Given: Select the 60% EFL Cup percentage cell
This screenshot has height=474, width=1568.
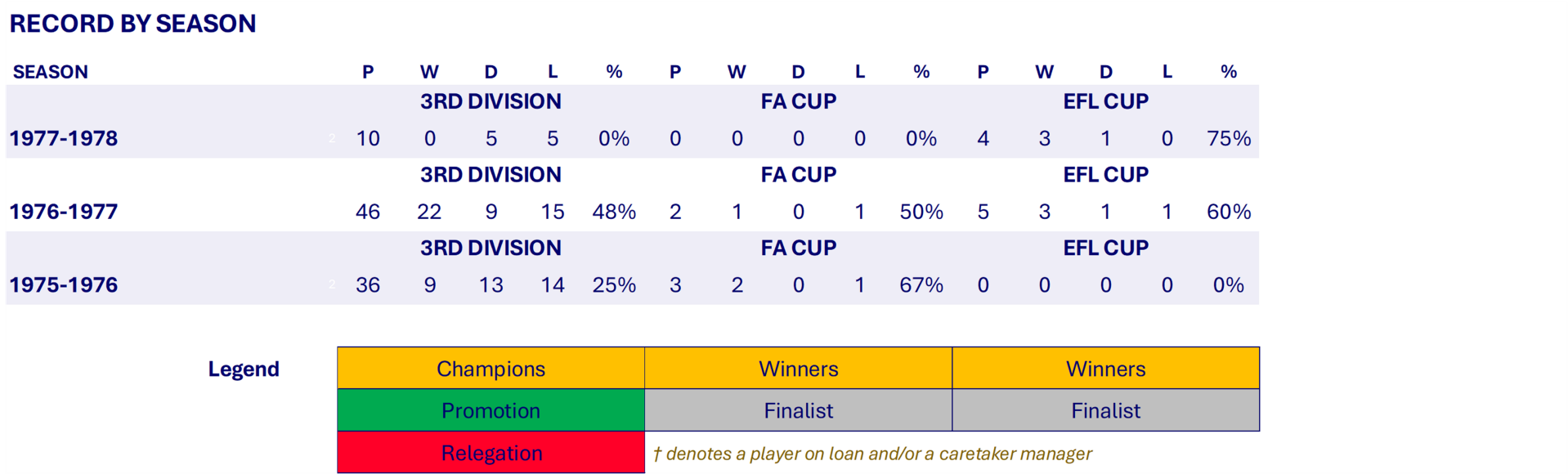Looking at the screenshot, I should click(x=1228, y=212).
